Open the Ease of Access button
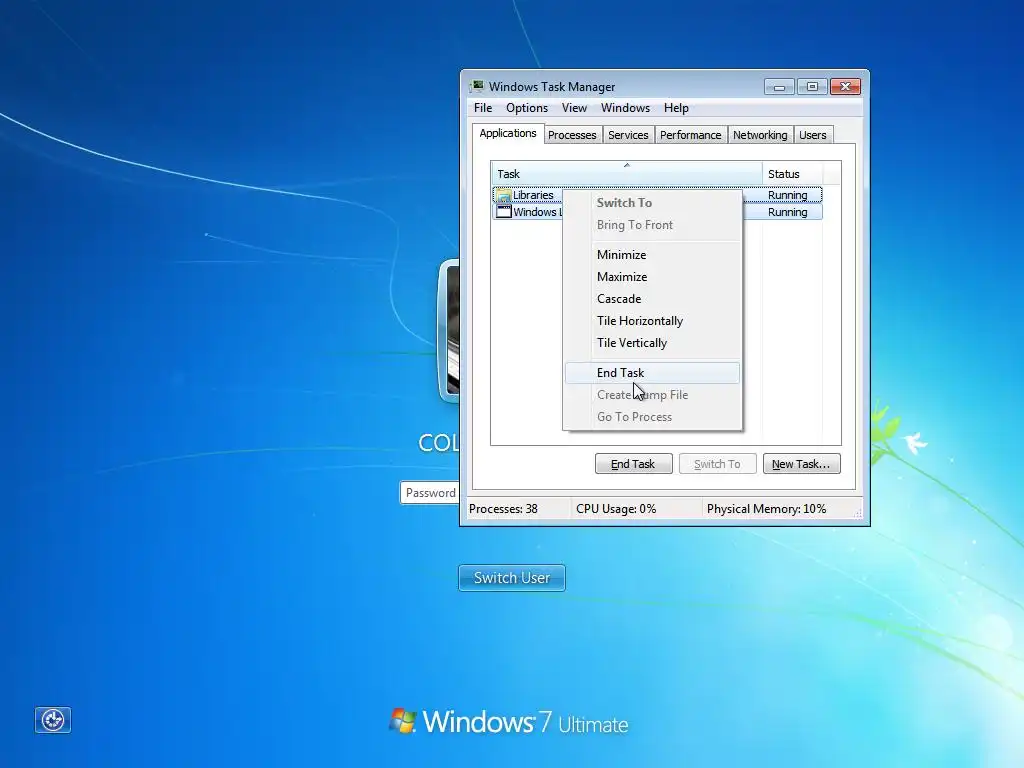 tap(53, 720)
